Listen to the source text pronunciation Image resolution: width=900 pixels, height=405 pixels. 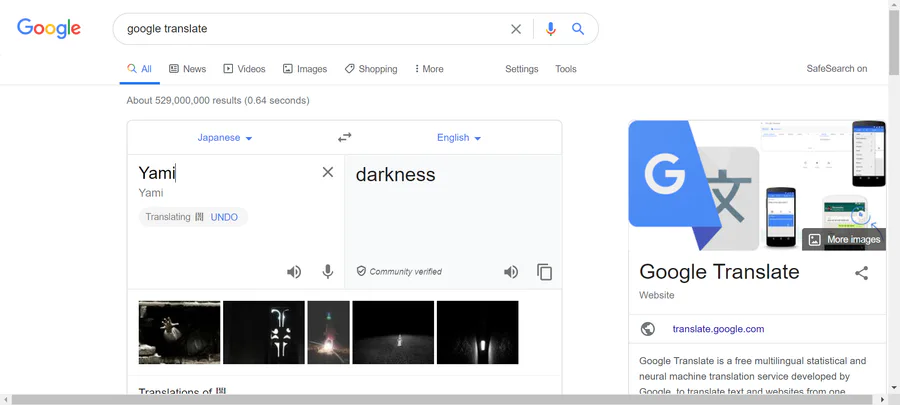[x=294, y=272]
